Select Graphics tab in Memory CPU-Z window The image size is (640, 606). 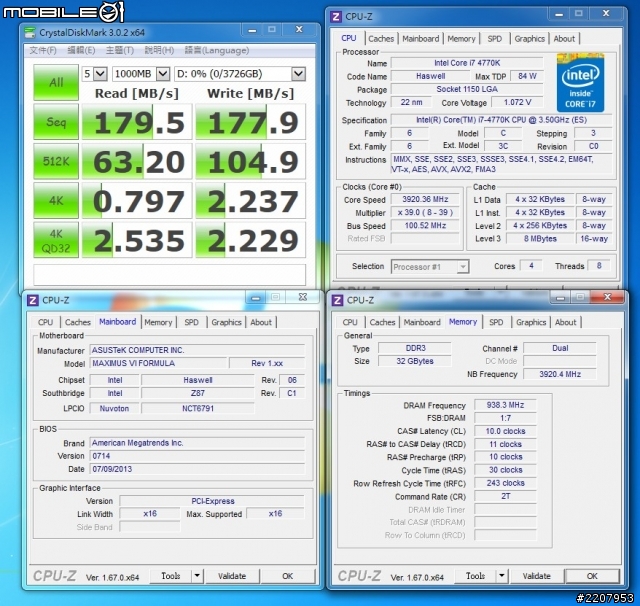(x=531, y=322)
